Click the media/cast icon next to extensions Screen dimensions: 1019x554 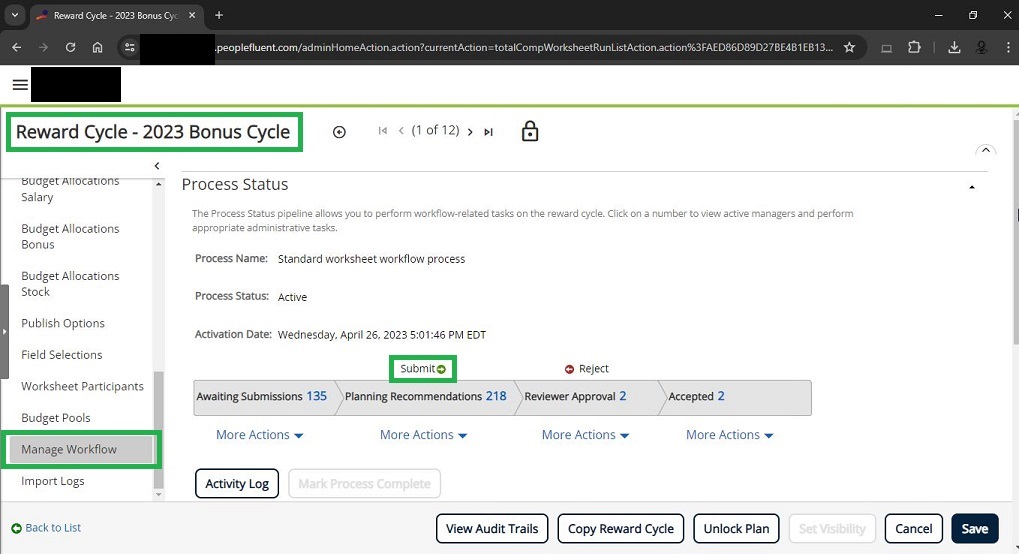tap(886, 47)
